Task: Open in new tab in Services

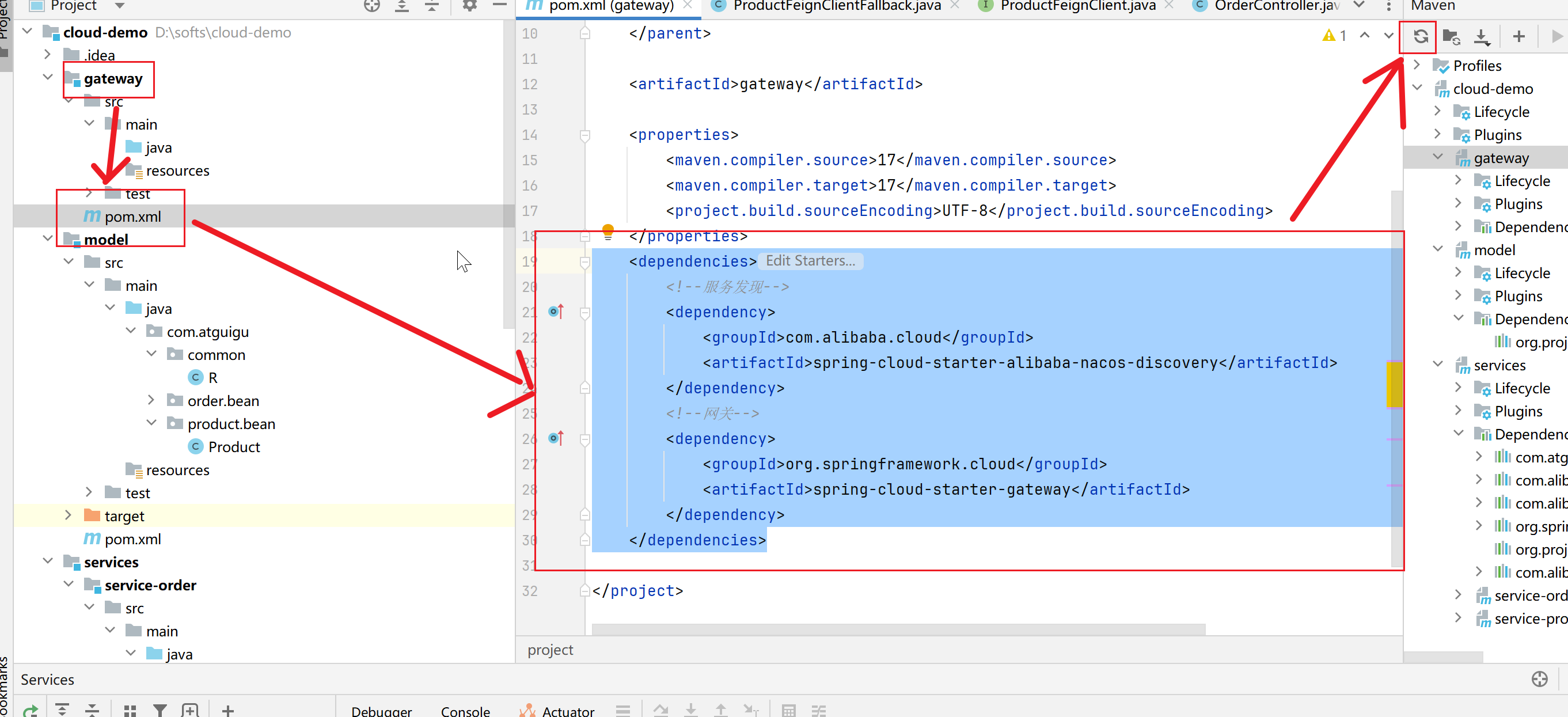Action: click(x=190, y=710)
